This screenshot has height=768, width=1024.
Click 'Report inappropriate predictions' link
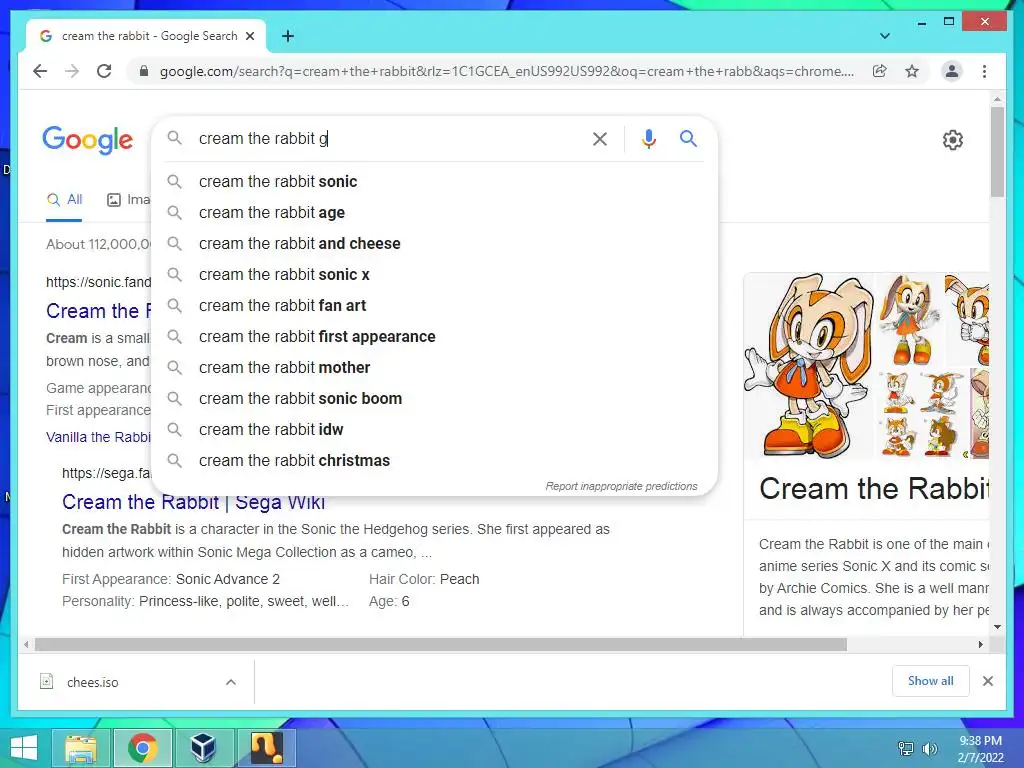[621, 487]
